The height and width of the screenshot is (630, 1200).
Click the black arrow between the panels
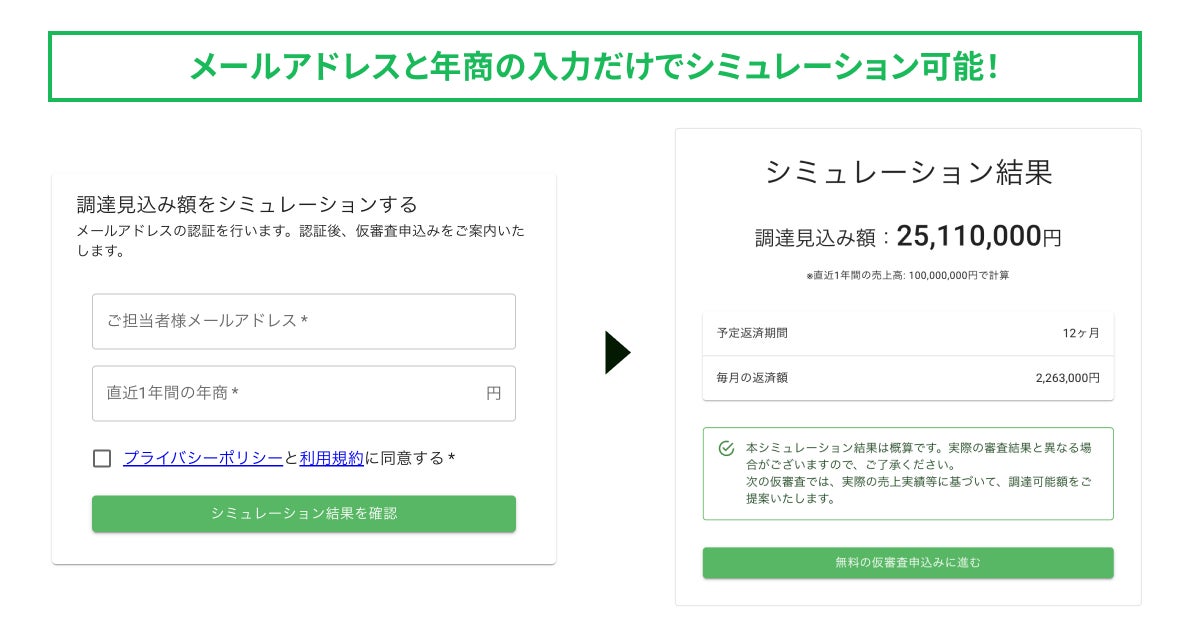click(x=617, y=352)
